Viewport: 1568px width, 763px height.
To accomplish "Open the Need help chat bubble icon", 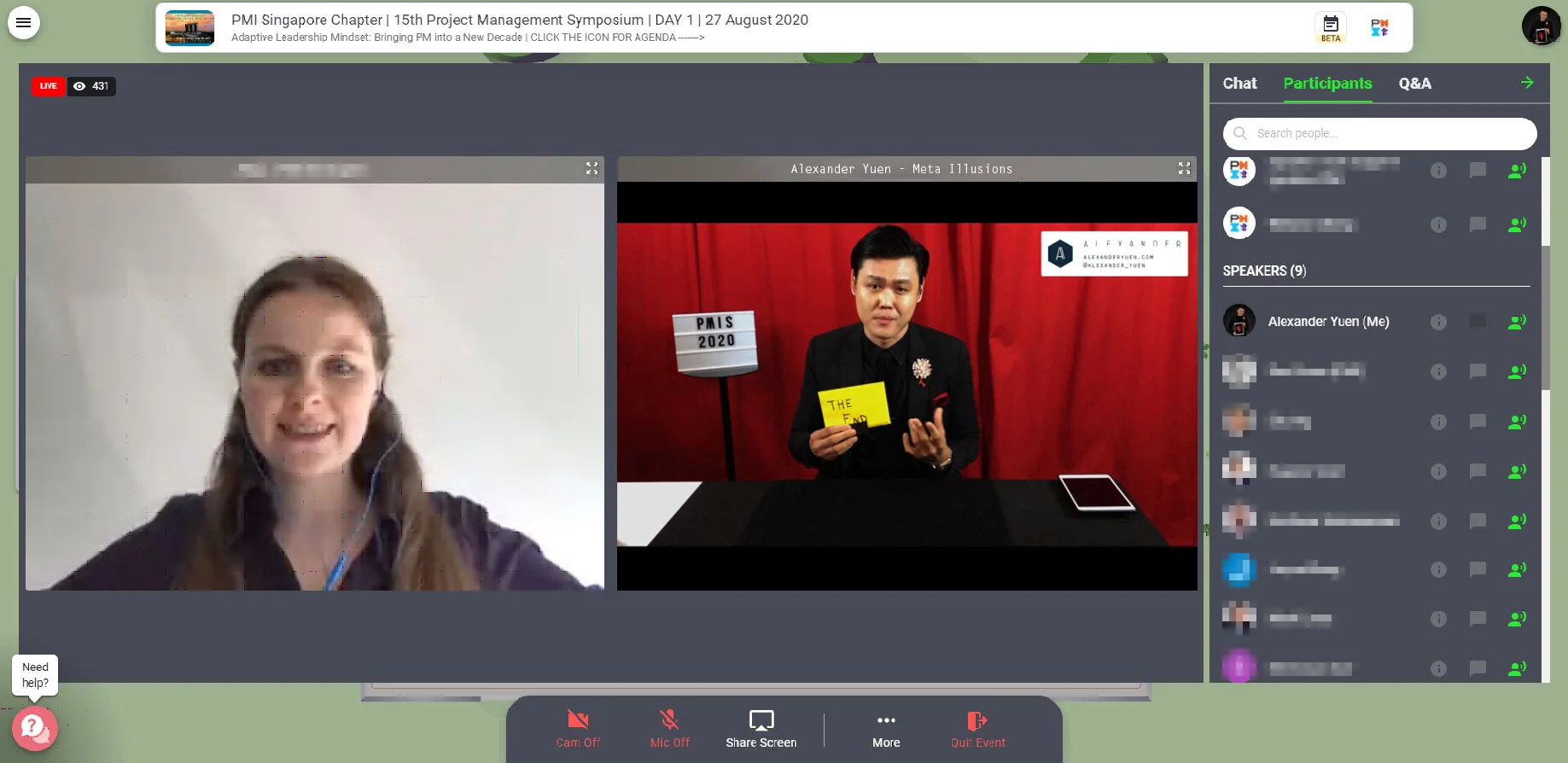I will tap(34, 728).
